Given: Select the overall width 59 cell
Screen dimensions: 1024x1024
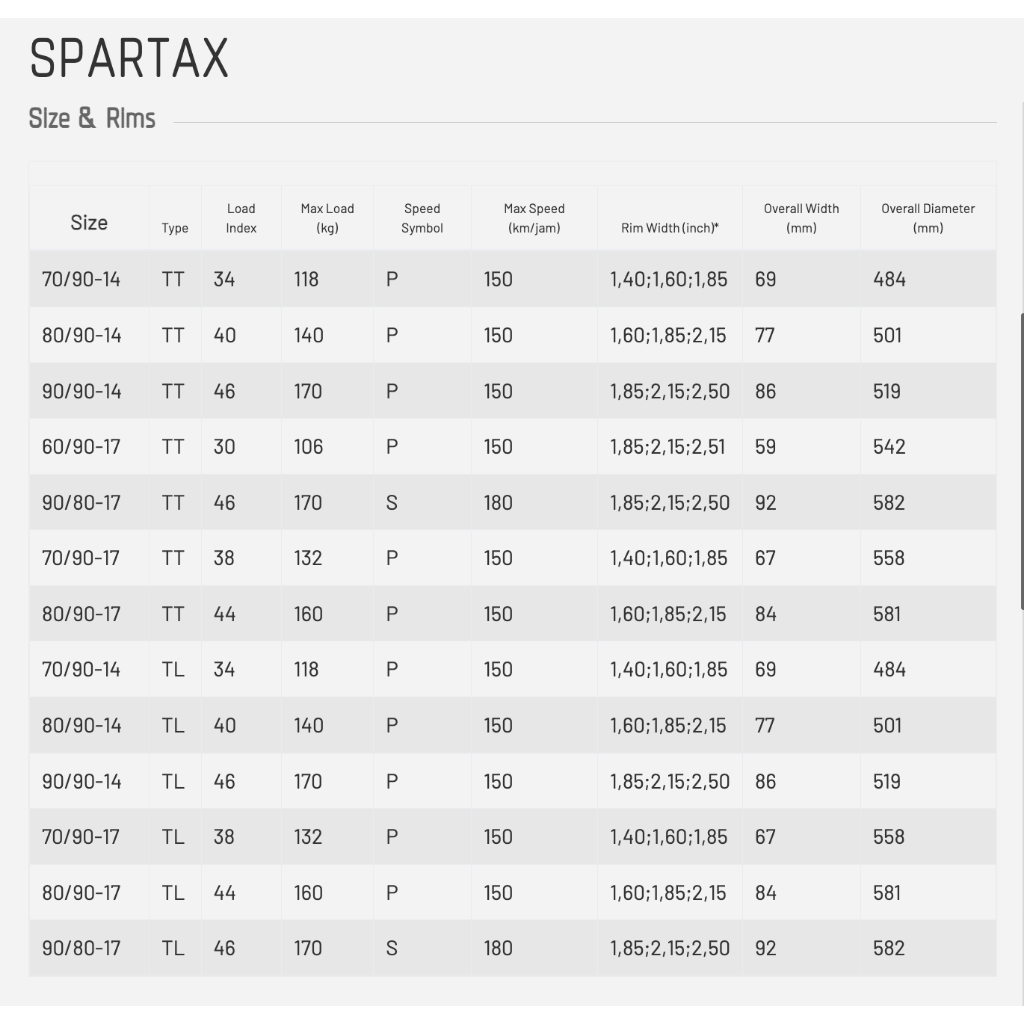Looking at the screenshot, I should pos(765,447).
